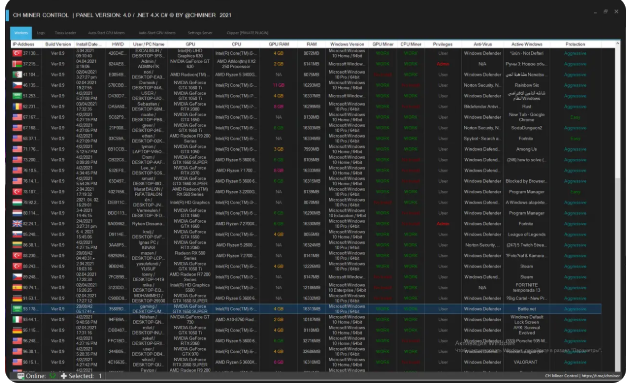Click the scrollbar up arrow
The height and width of the screenshot is (385, 628).
tap(618, 43)
